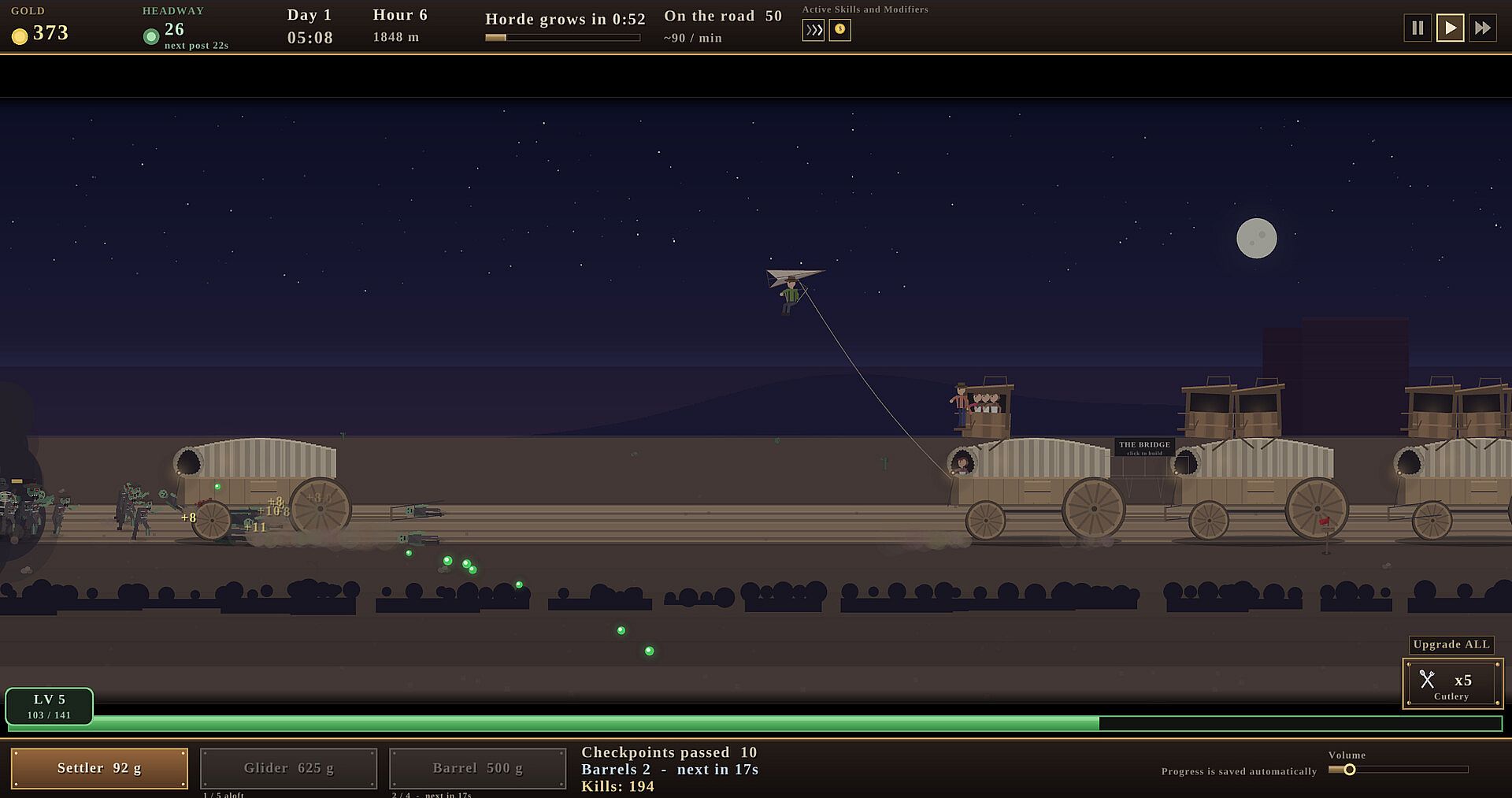Screen dimensions: 1512x798
Task: Click the gold coin icon beside 373
Action: click(20, 35)
